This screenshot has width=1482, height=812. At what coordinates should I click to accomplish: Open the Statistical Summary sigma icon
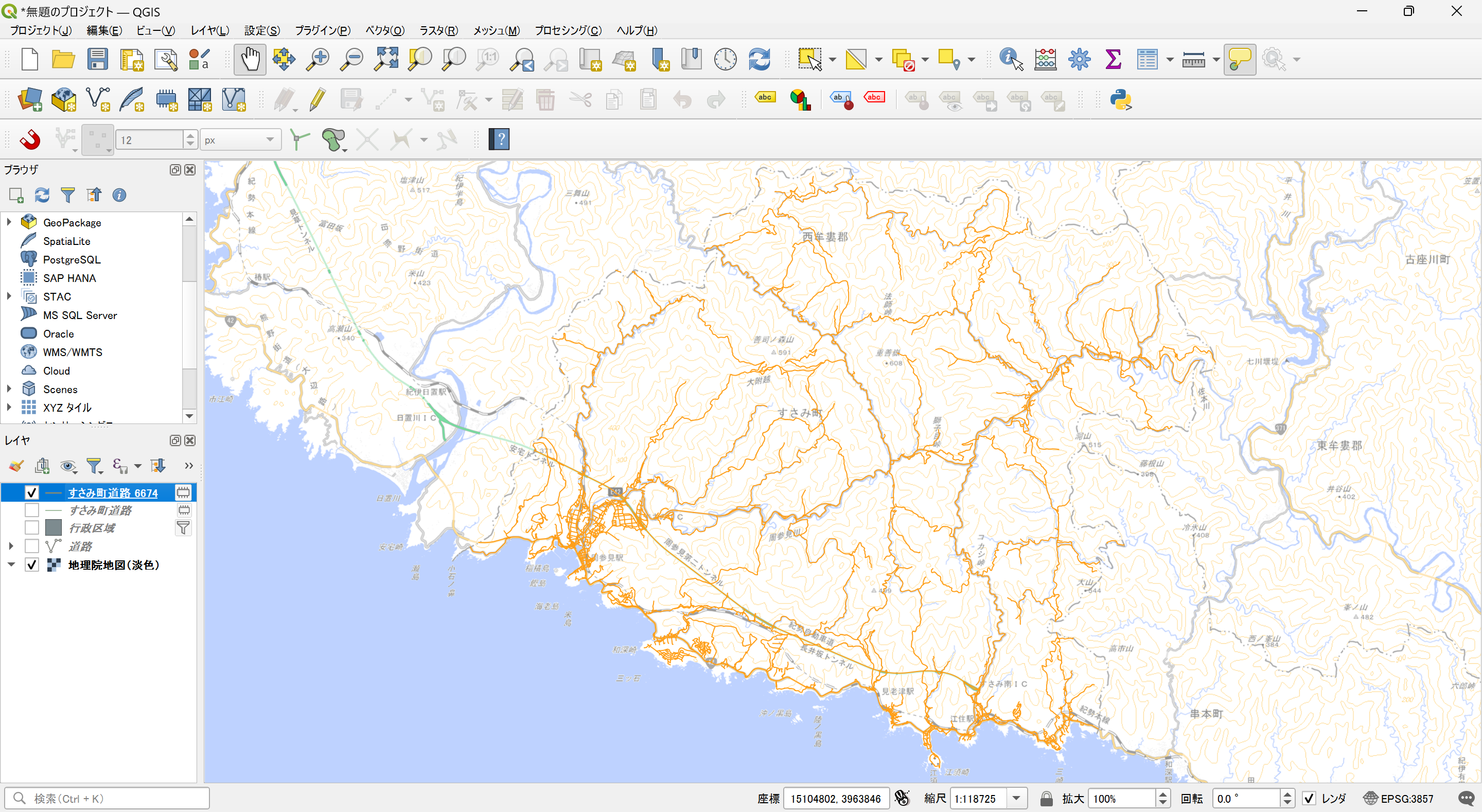point(1113,59)
